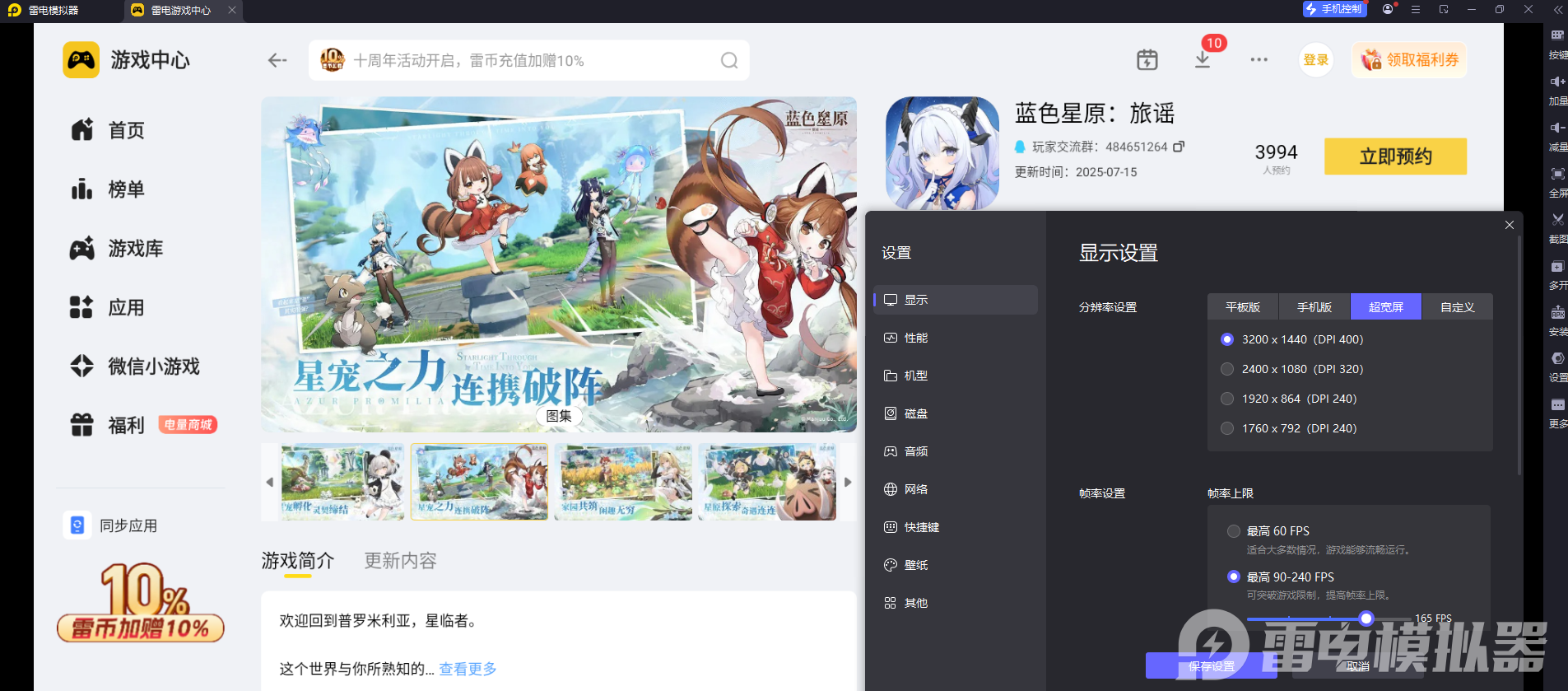Click 同步应用 sync apps entry
The image size is (1568, 691).
coord(111,525)
